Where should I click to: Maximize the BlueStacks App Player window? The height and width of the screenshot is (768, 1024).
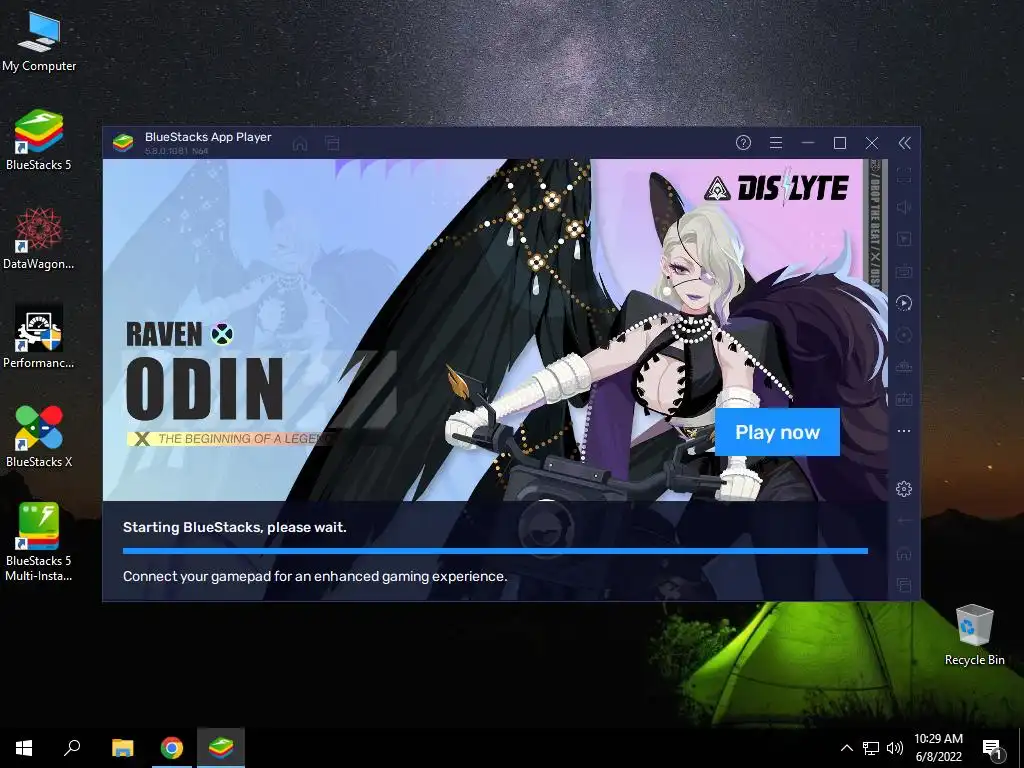tap(840, 143)
